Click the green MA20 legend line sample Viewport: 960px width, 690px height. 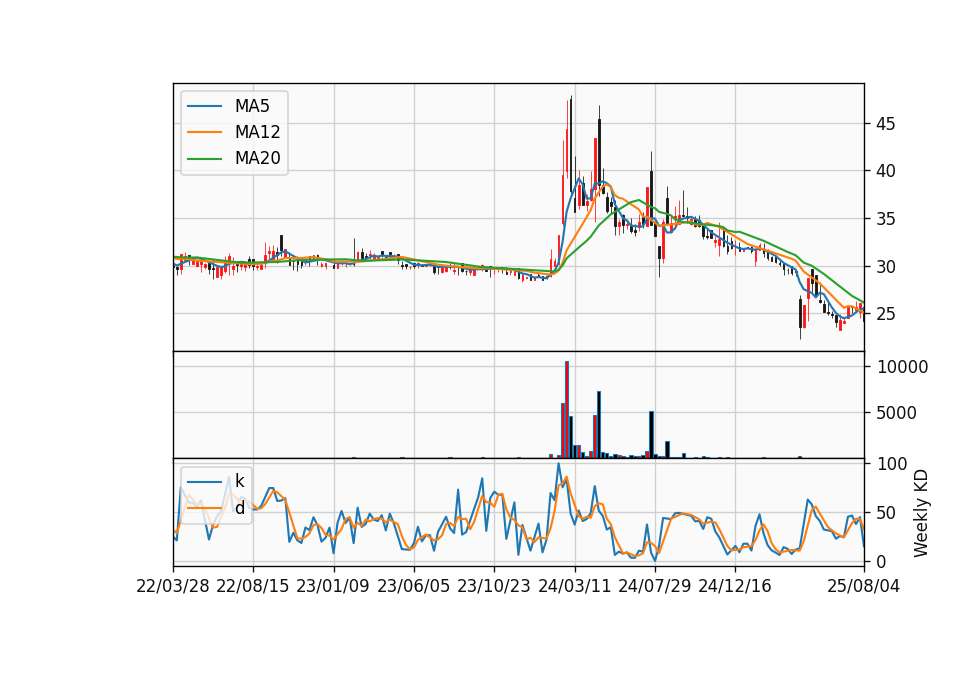click(x=204, y=158)
